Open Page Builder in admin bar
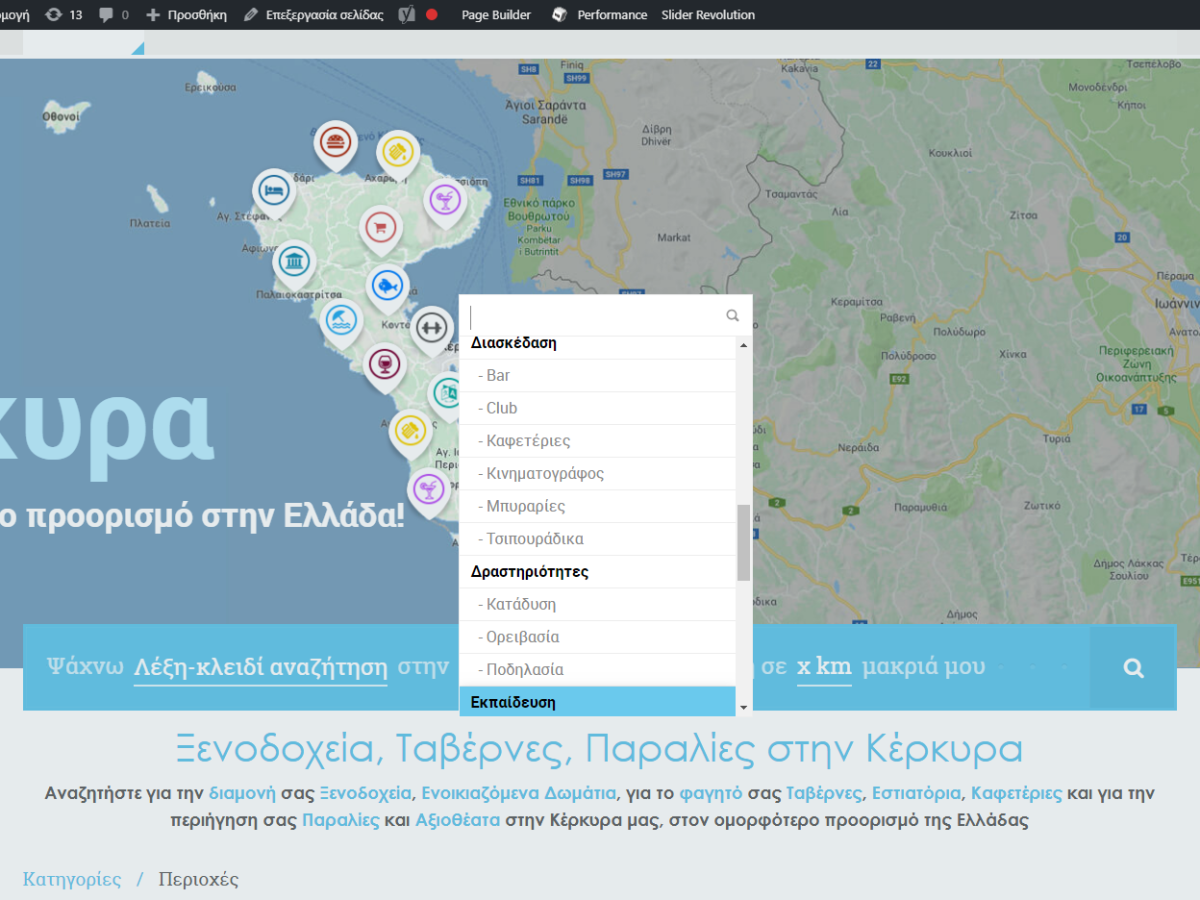The width and height of the screenshot is (1200, 900). (x=496, y=15)
